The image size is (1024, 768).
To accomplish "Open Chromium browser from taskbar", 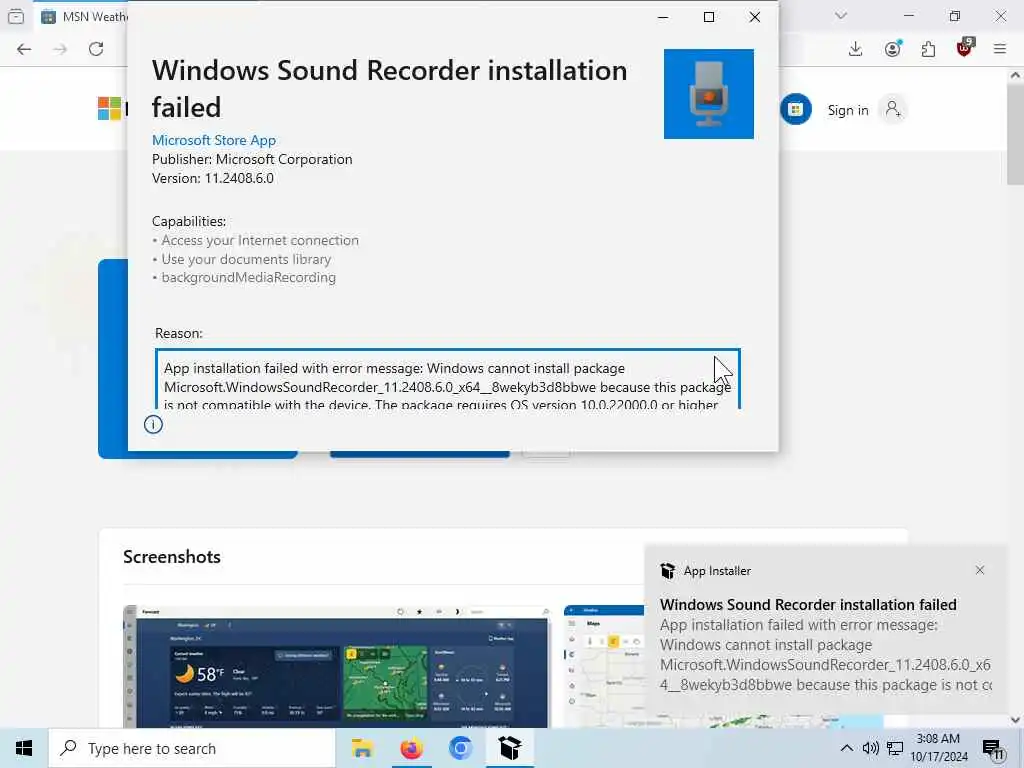I will click(460, 748).
